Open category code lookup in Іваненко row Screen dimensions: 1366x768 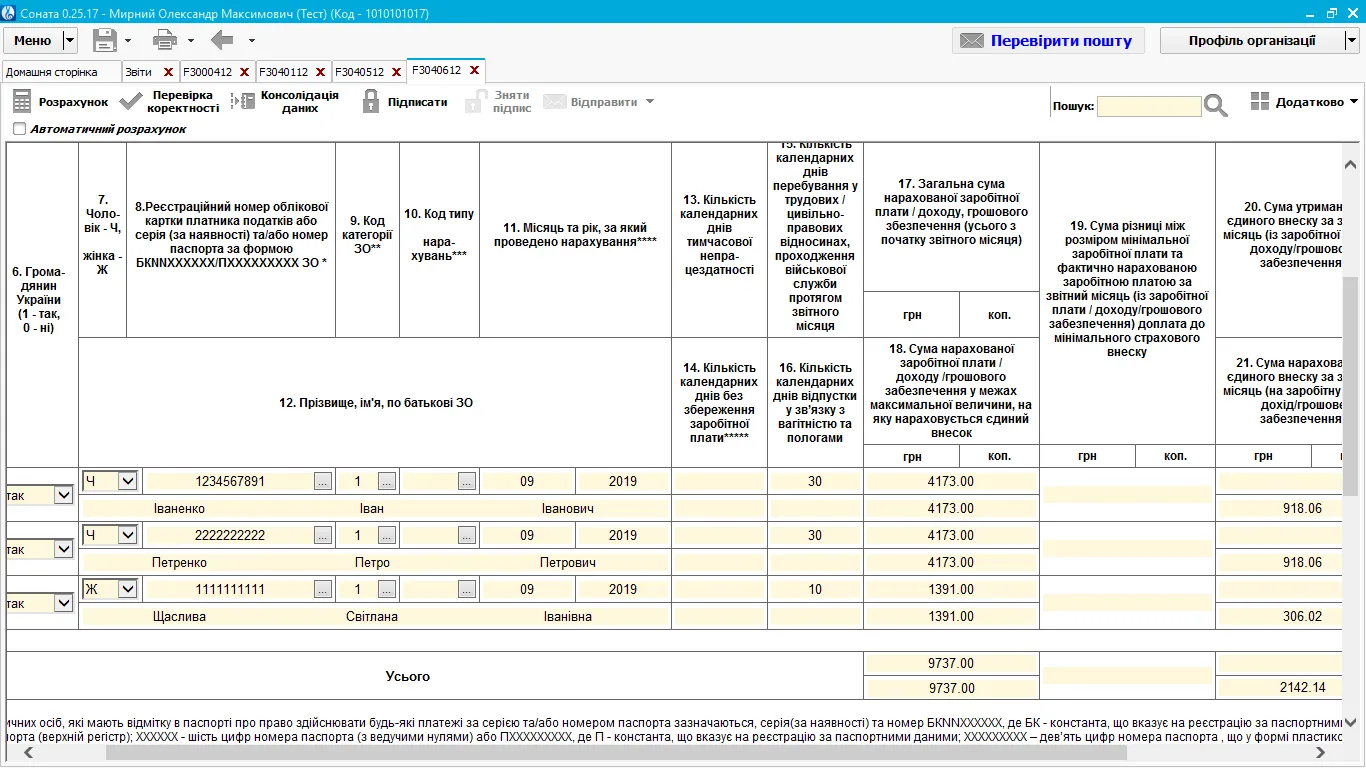[x=386, y=481]
